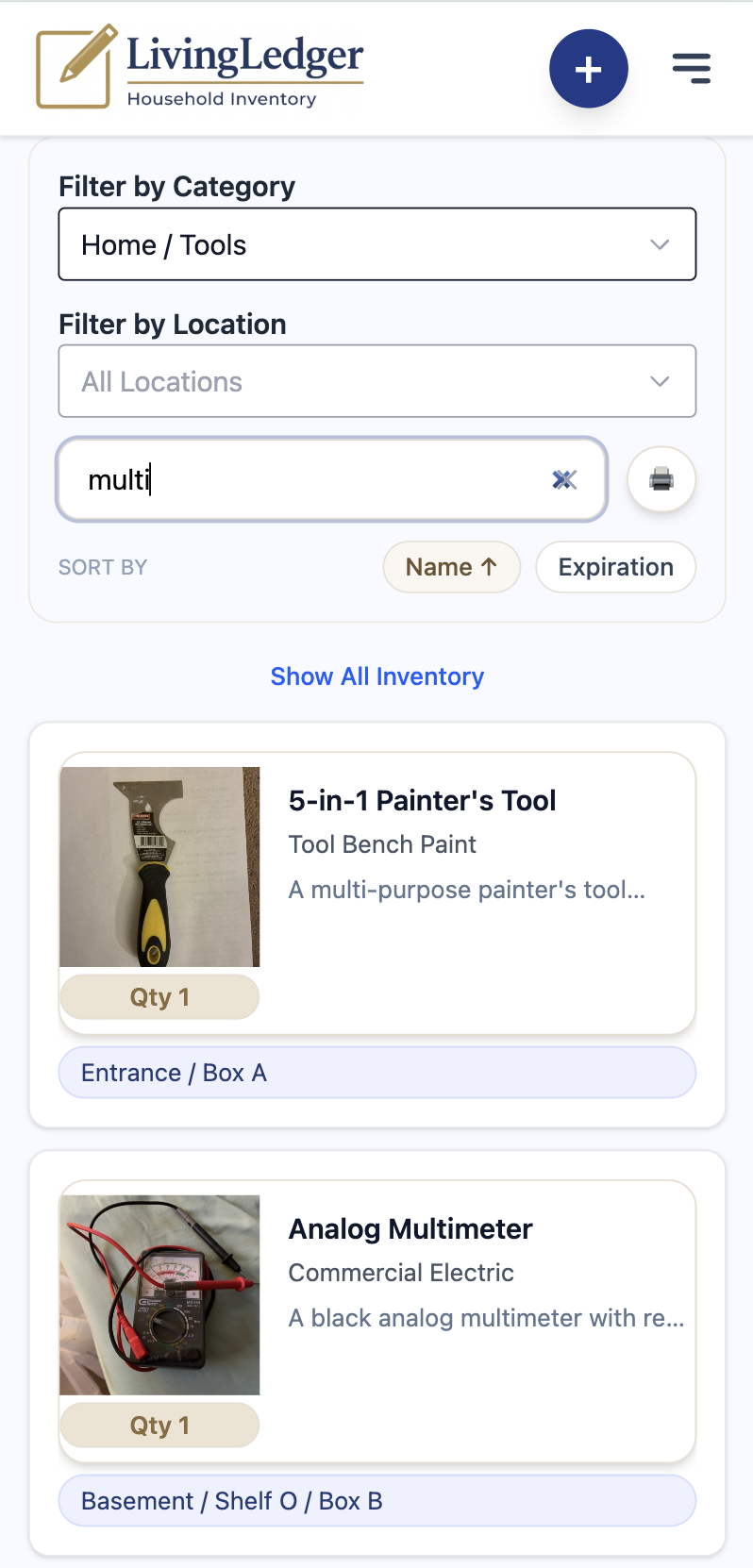The height and width of the screenshot is (1568, 753).
Task: Expand the truncated multimeter description text
Action: click(x=486, y=1318)
